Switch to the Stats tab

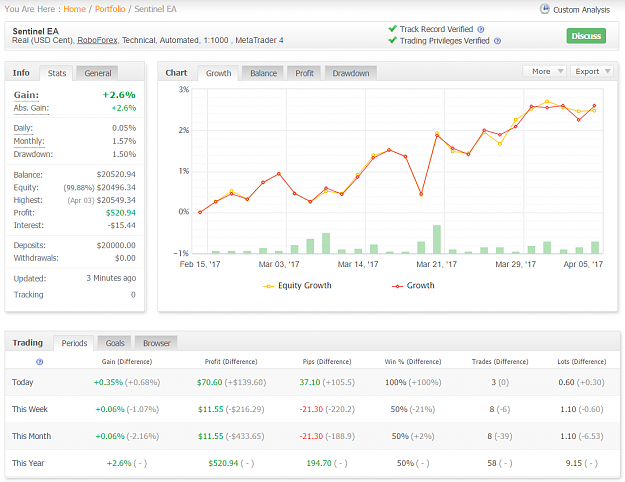(x=57, y=73)
